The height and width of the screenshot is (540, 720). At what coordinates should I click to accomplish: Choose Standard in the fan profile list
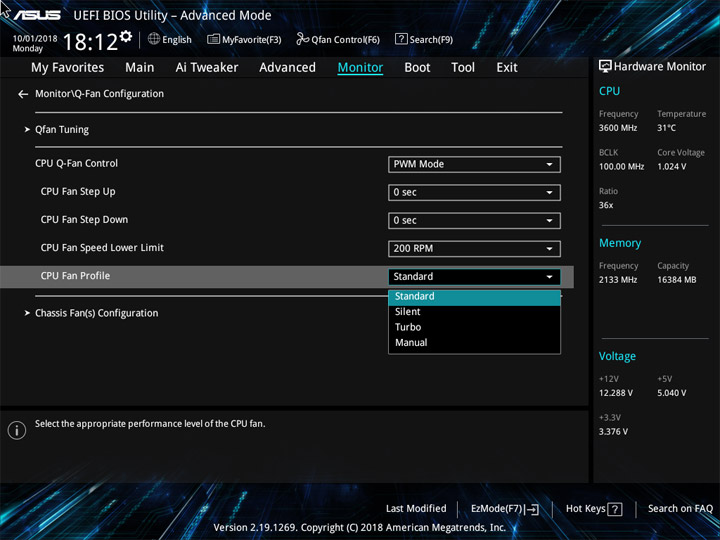point(474,297)
